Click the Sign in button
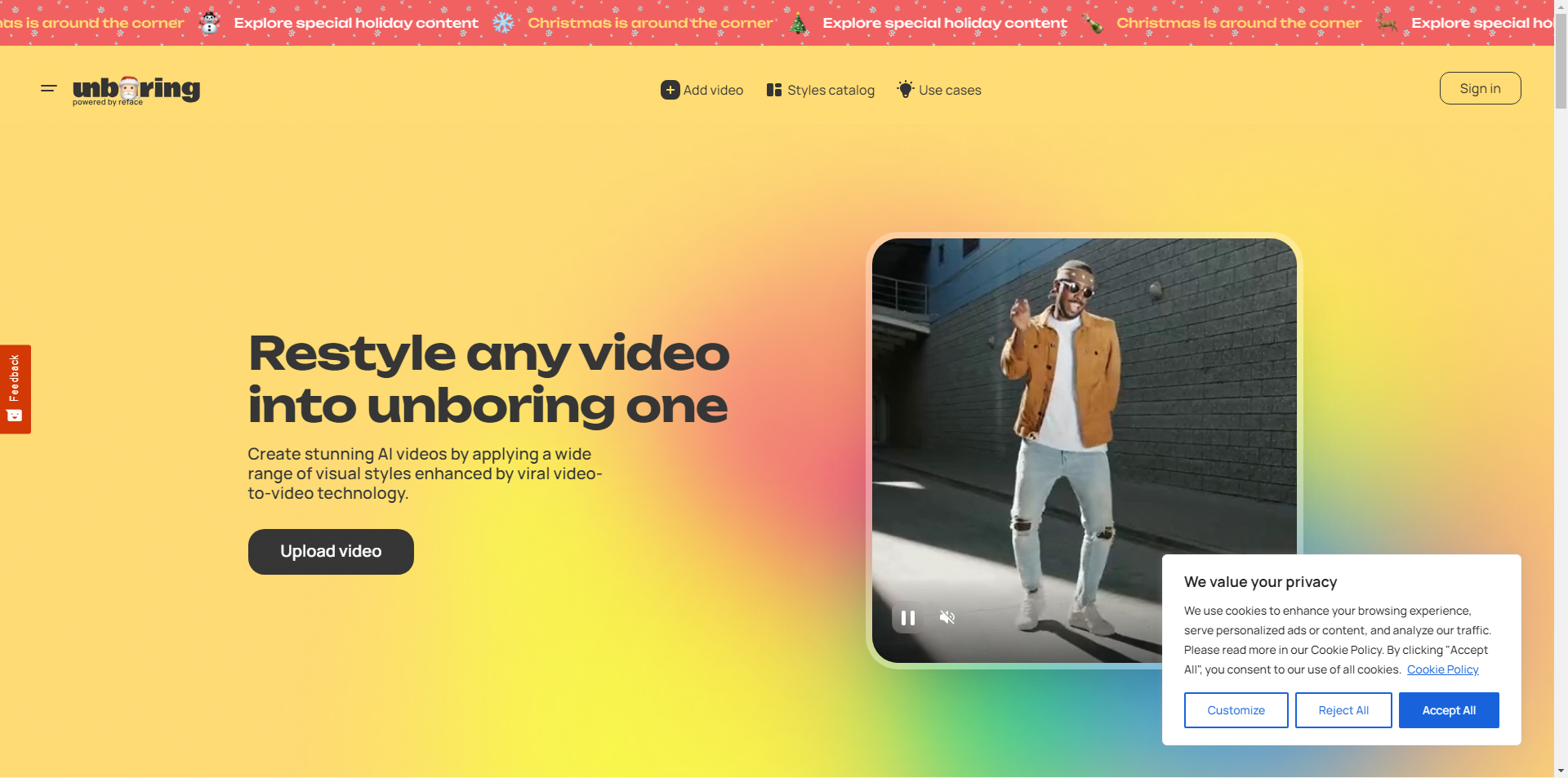The image size is (1568, 778). (x=1480, y=88)
